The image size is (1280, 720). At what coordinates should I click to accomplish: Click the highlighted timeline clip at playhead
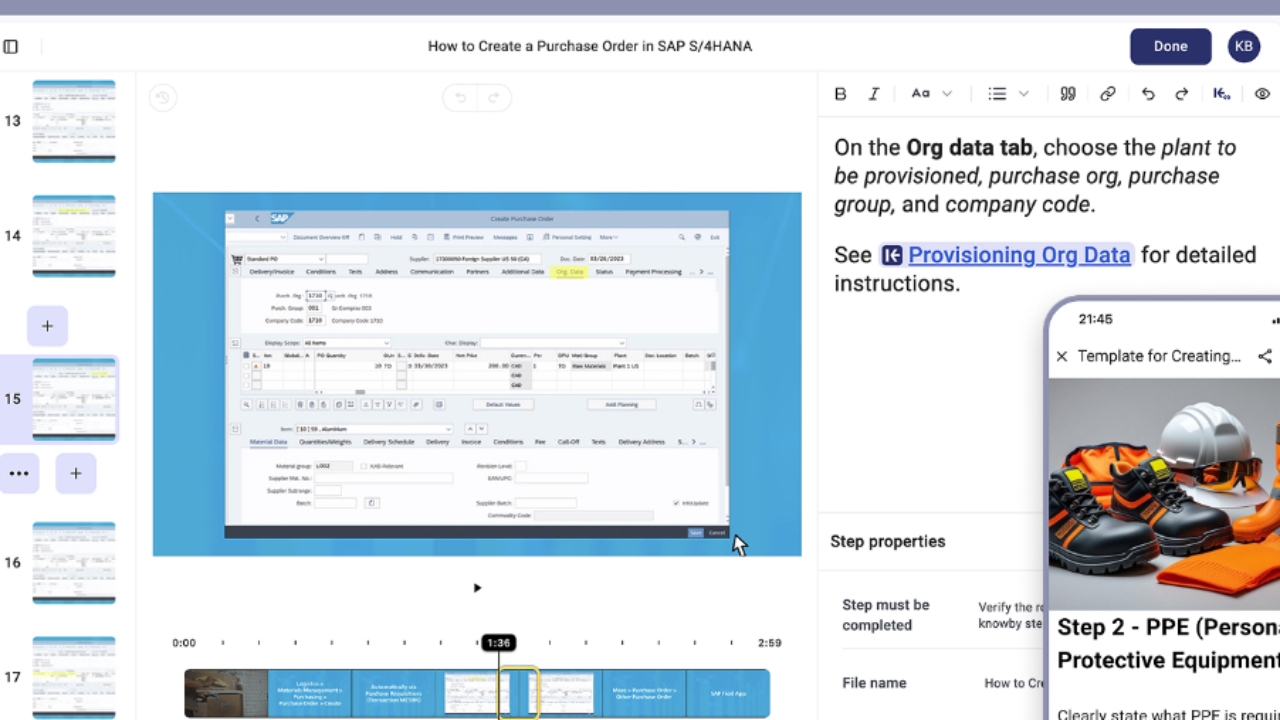520,693
